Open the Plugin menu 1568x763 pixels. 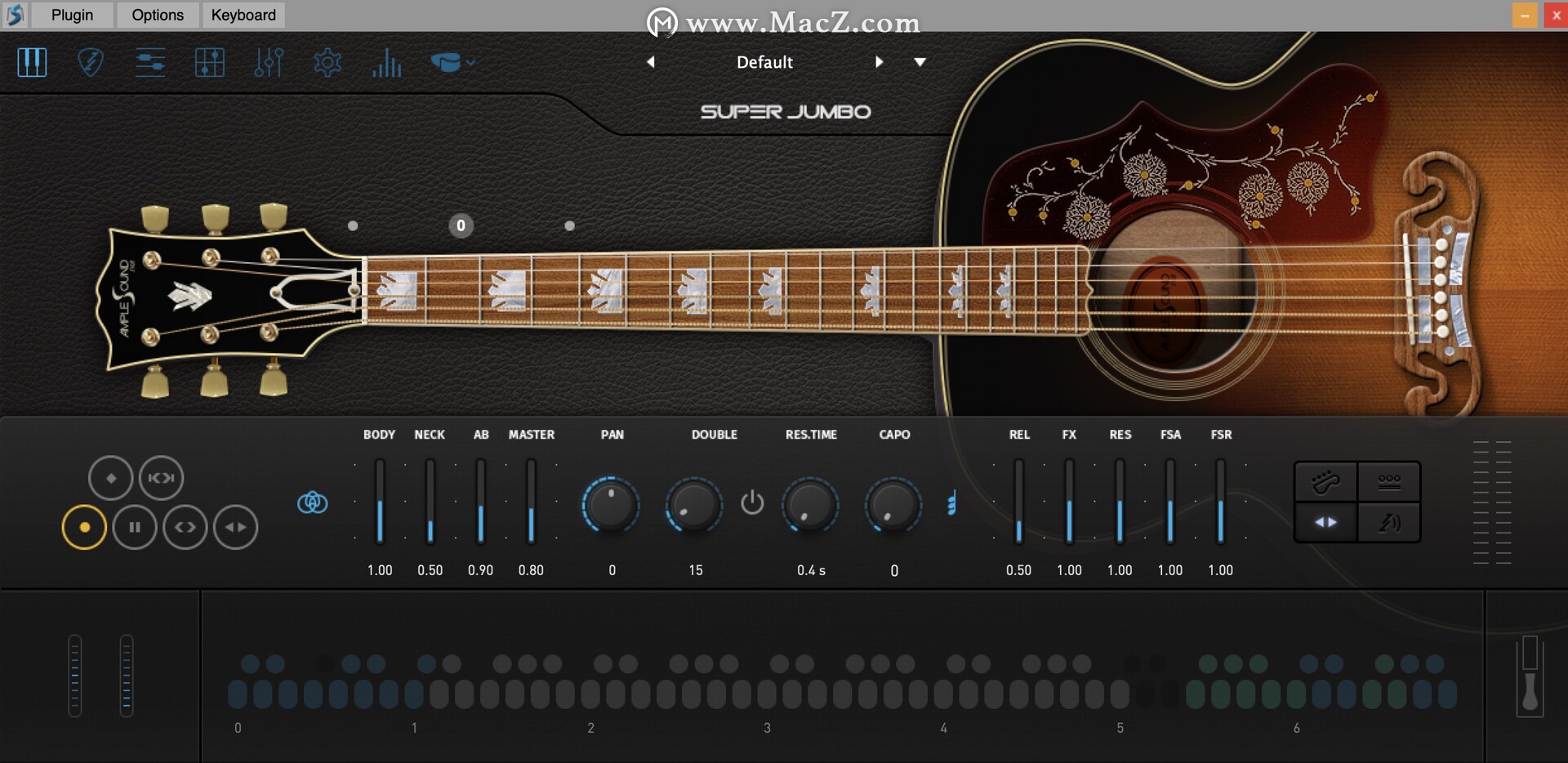(72, 15)
